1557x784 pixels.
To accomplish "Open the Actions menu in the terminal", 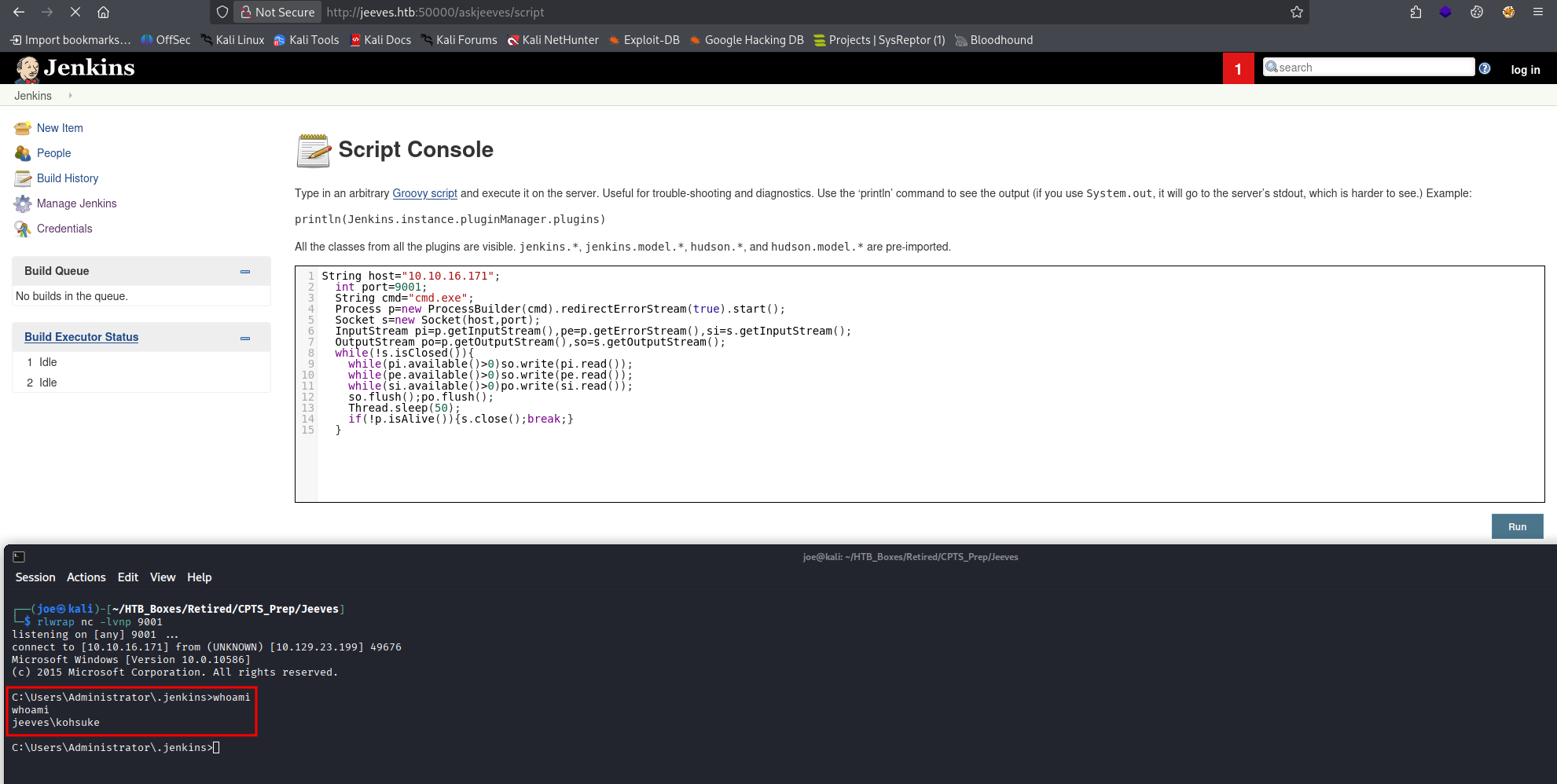I will [86, 577].
